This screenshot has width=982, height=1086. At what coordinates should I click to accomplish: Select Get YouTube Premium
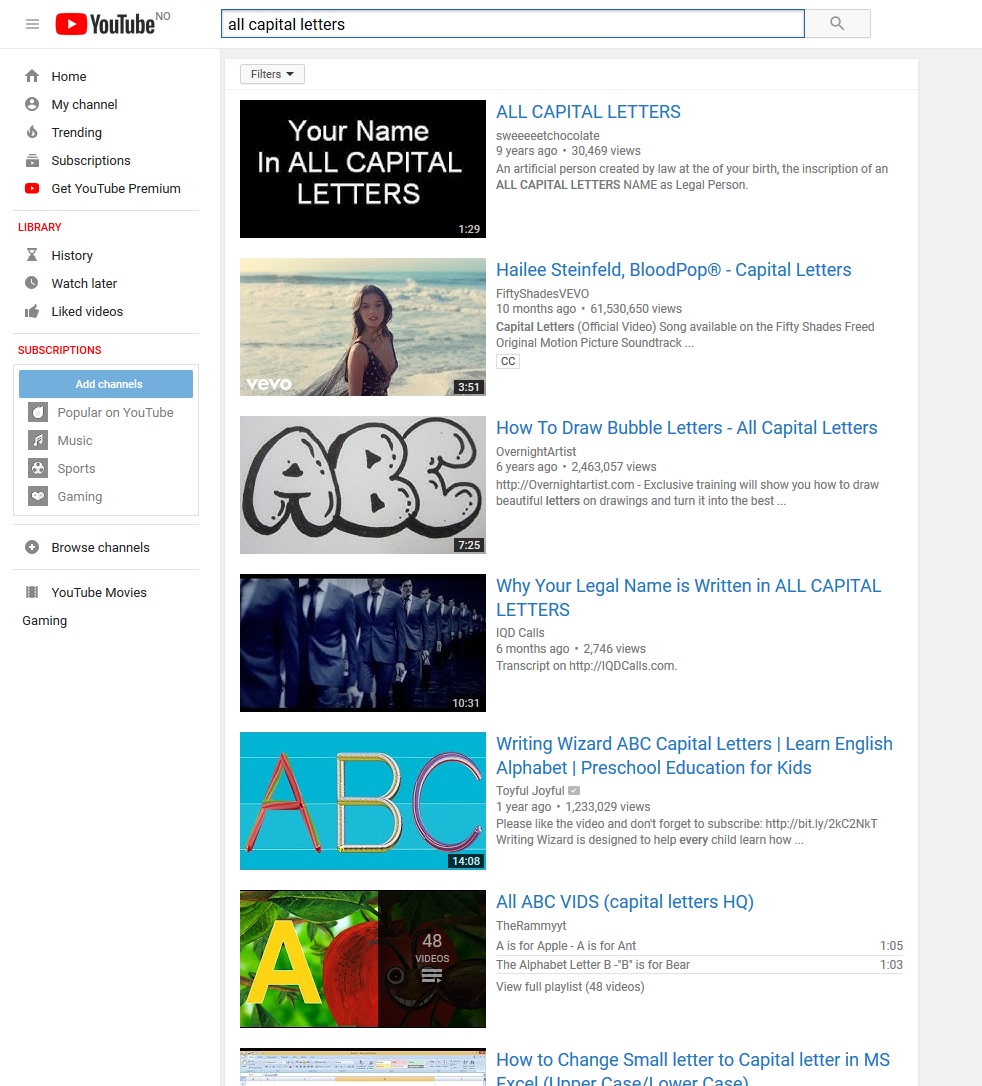pos(116,188)
